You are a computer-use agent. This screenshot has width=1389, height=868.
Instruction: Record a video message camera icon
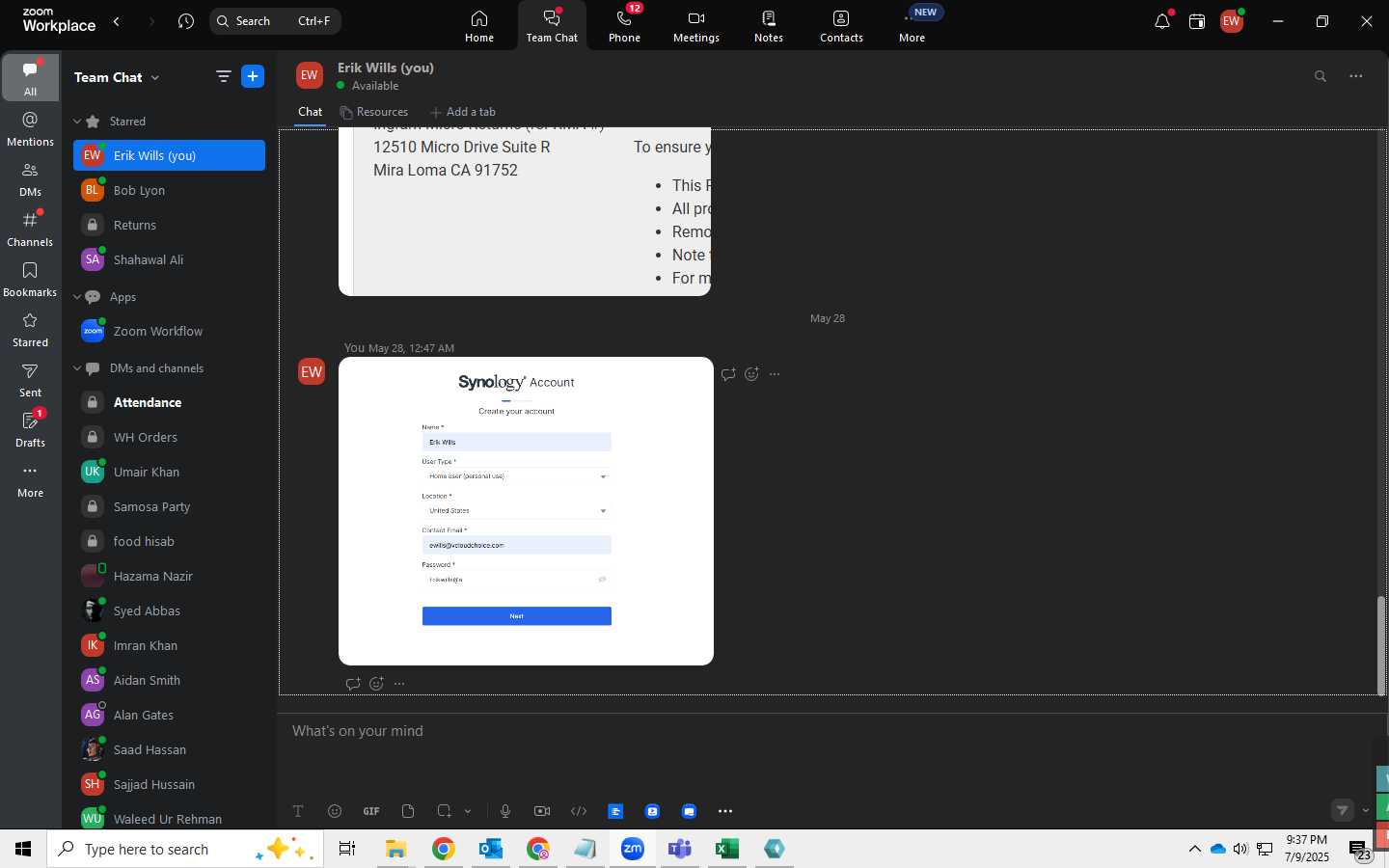tap(542, 811)
